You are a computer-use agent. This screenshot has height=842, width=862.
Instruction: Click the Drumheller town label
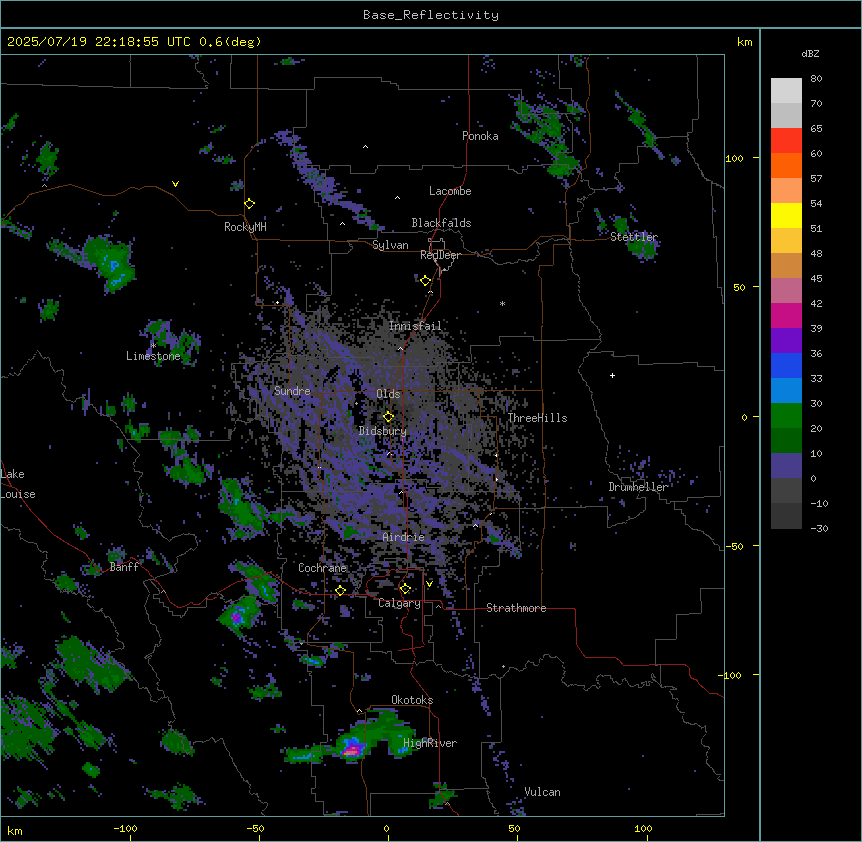point(638,487)
